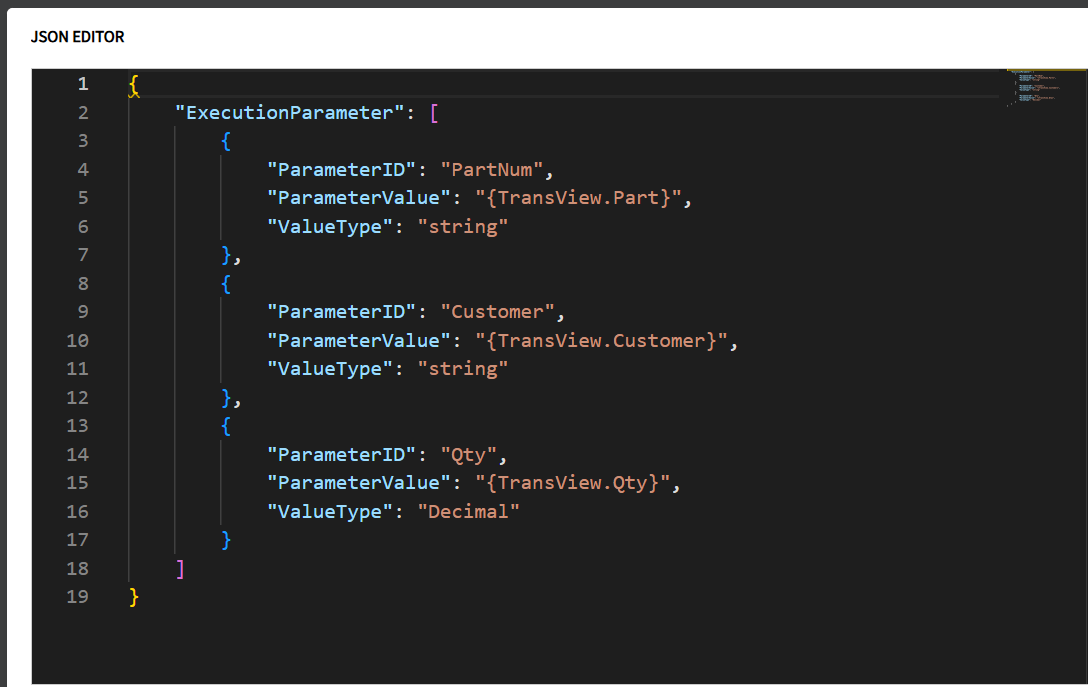The height and width of the screenshot is (687, 1088).
Task: Select line number 1 in the gutter
Action: click(x=83, y=83)
